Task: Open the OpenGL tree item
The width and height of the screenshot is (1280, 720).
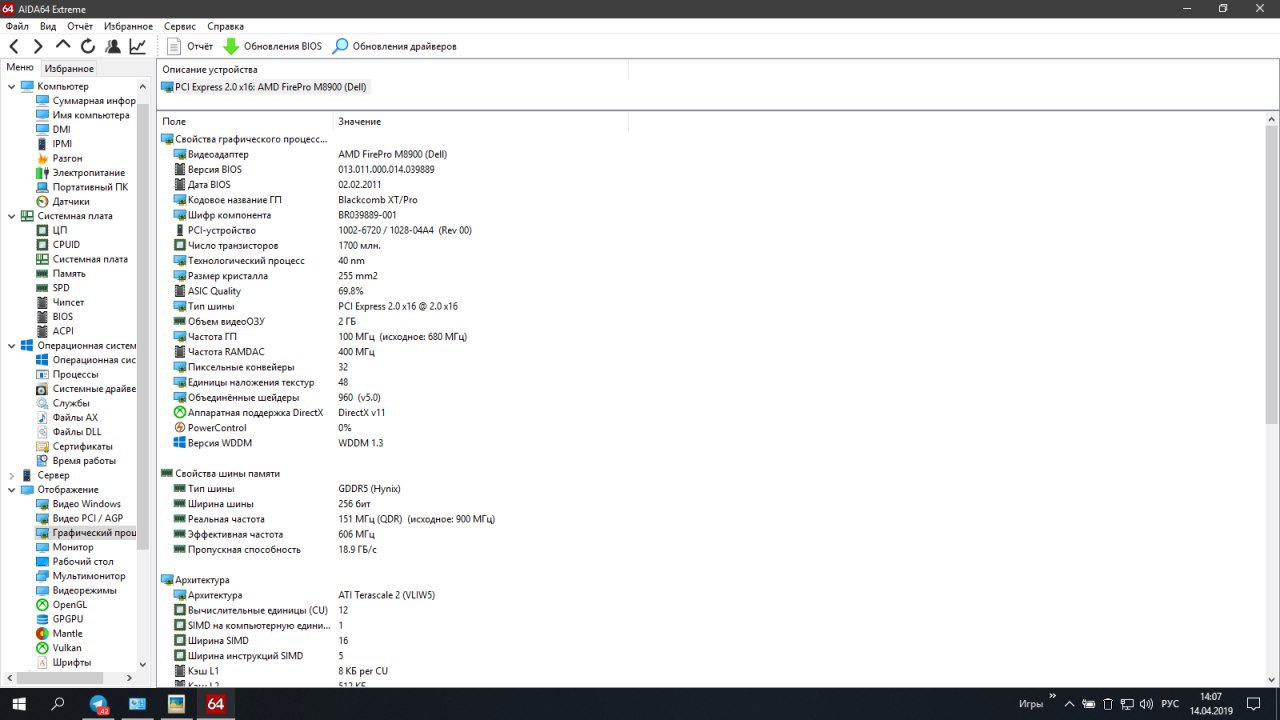Action: (x=62, y=605)
